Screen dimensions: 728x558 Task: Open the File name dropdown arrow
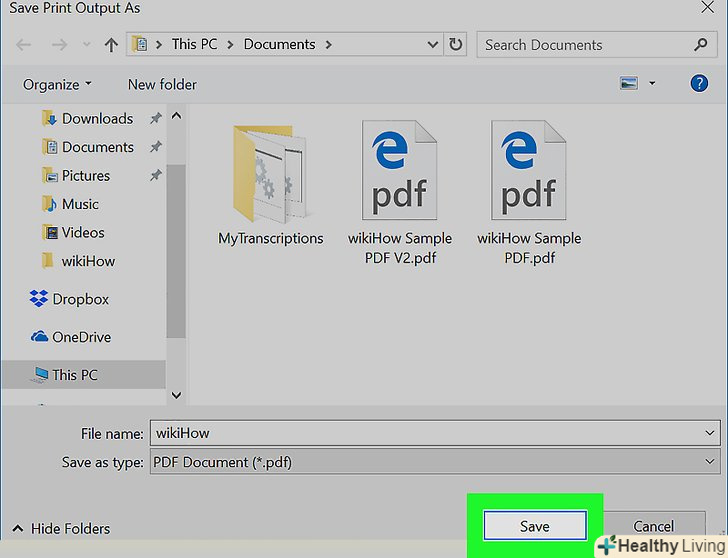click(709, 433)
